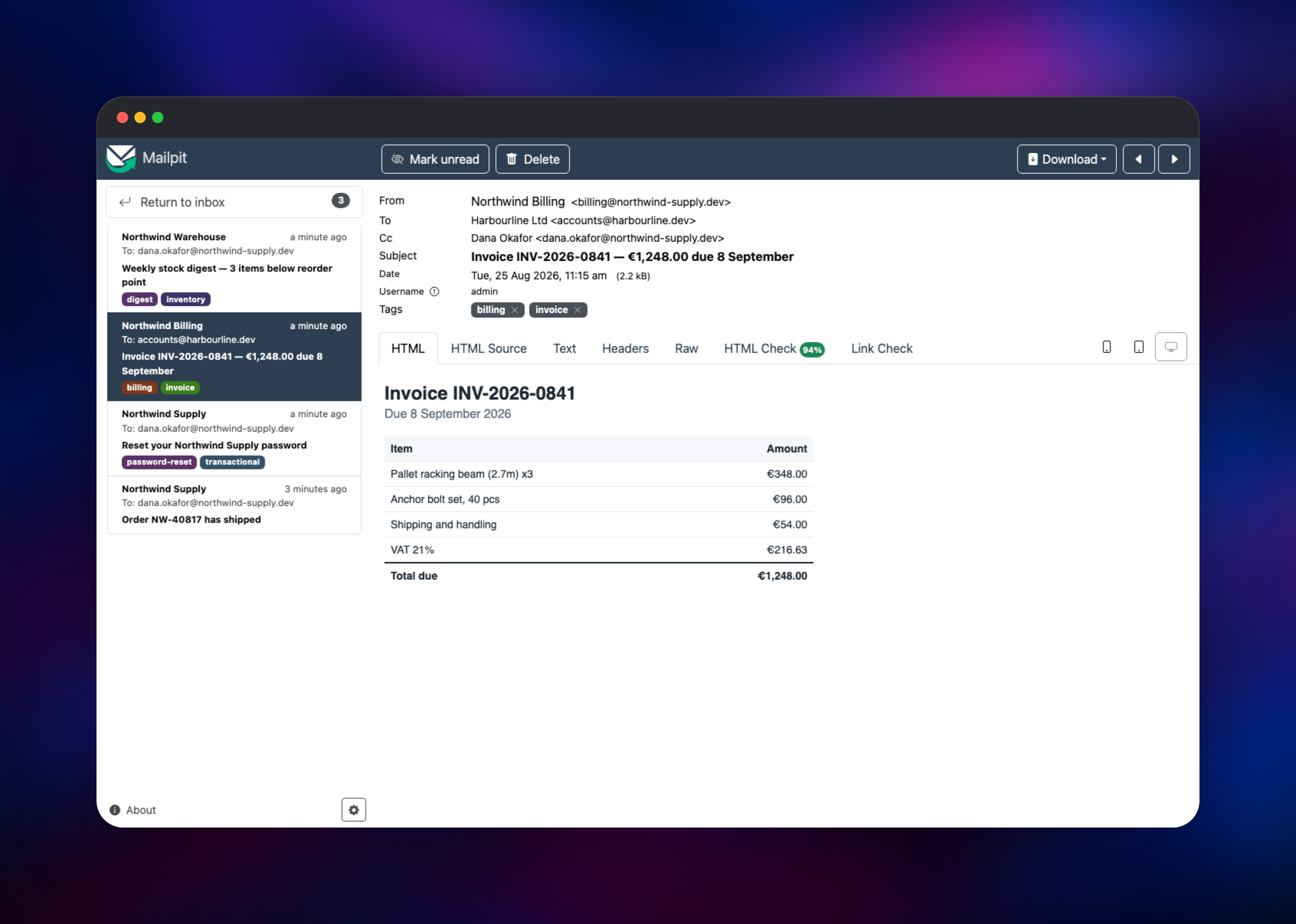Click the unread count badge showing 3

click(340, 200)
